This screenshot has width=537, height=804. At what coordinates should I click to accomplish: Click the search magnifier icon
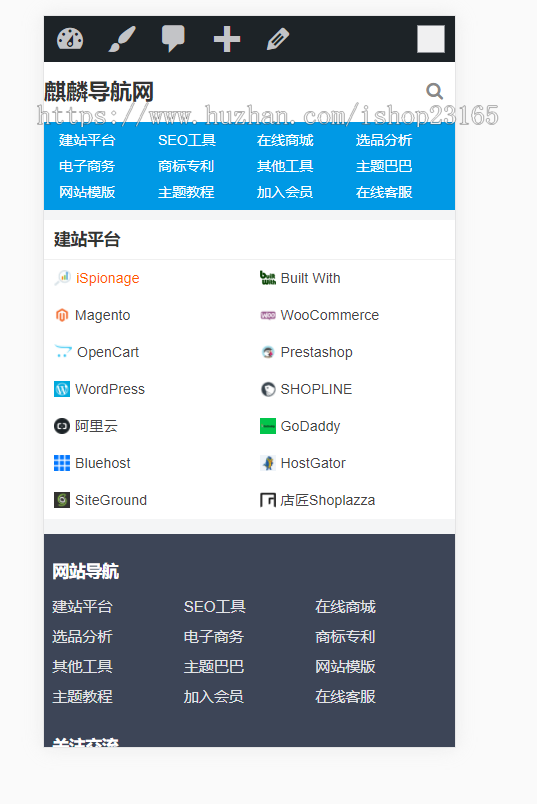click(x=434, y=91)
